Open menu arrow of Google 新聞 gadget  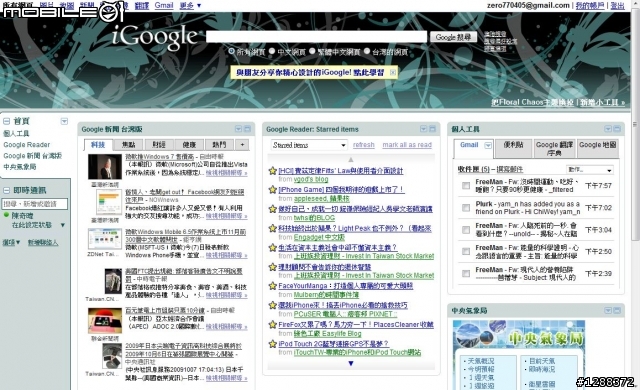[238, 129]
